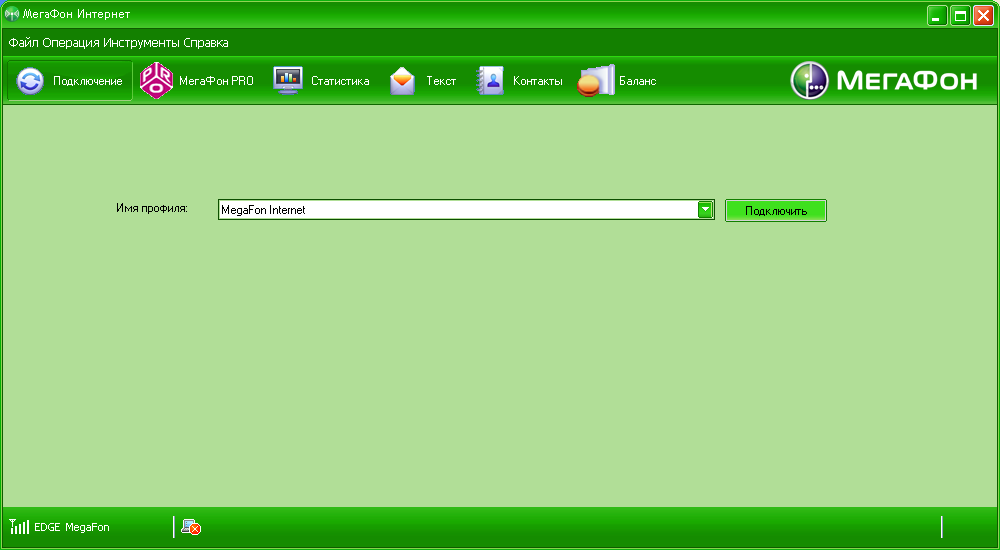Click the Имя профиля label
1000x550 pixels.
pyautogui.click(x=152, y=208)
